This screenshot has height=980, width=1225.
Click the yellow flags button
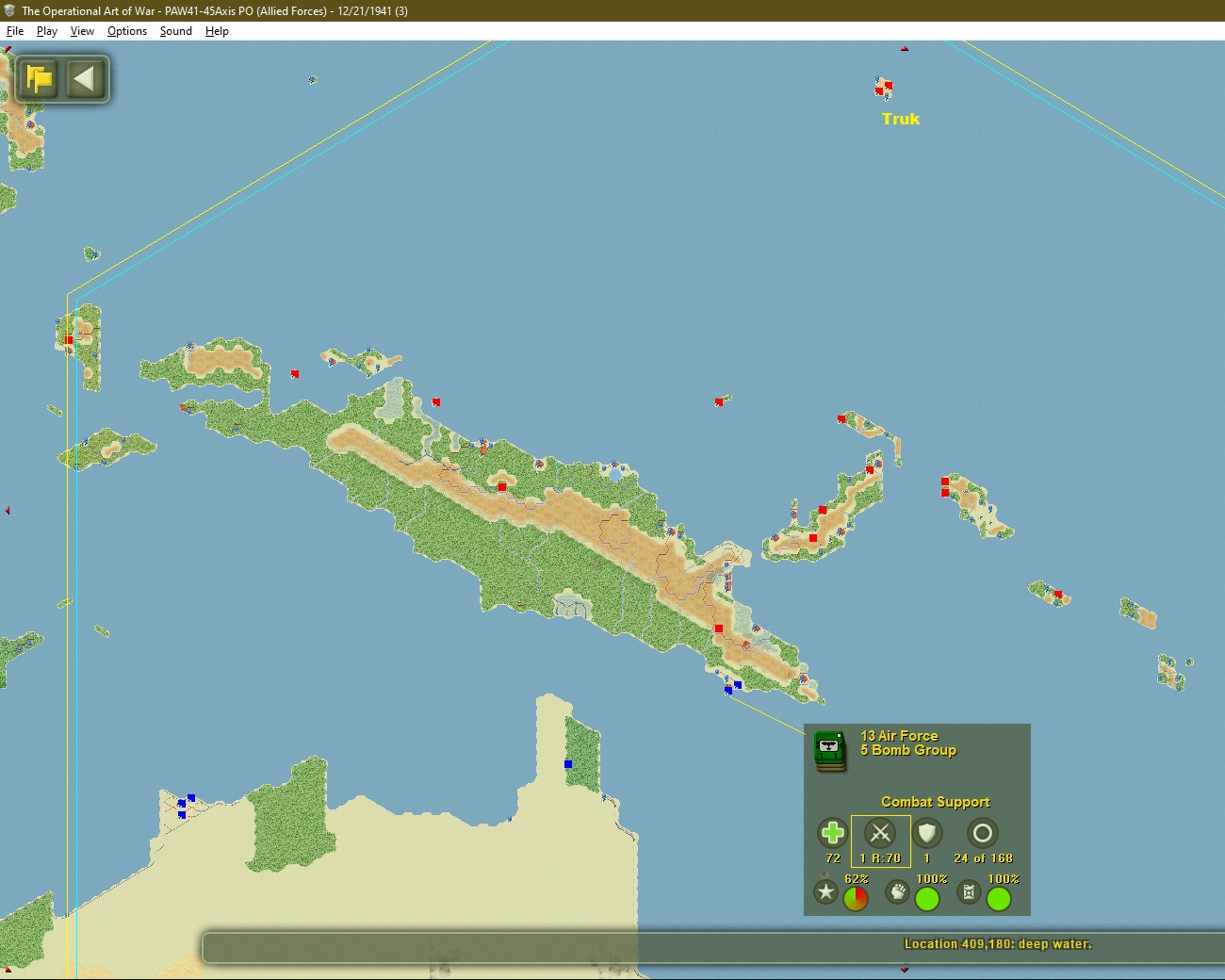40,78
